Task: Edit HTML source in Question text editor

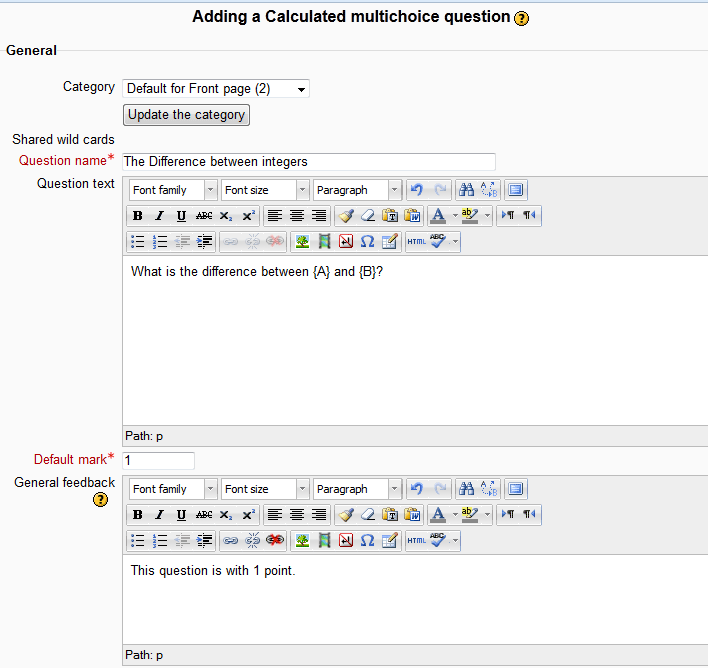Action: tap(416, 242)
